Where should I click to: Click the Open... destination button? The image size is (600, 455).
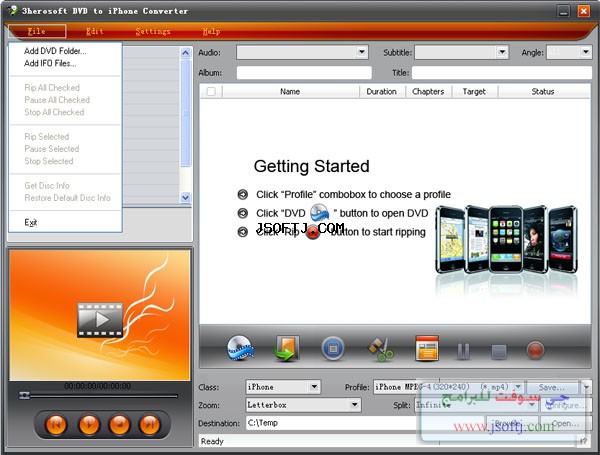point(566,423)
